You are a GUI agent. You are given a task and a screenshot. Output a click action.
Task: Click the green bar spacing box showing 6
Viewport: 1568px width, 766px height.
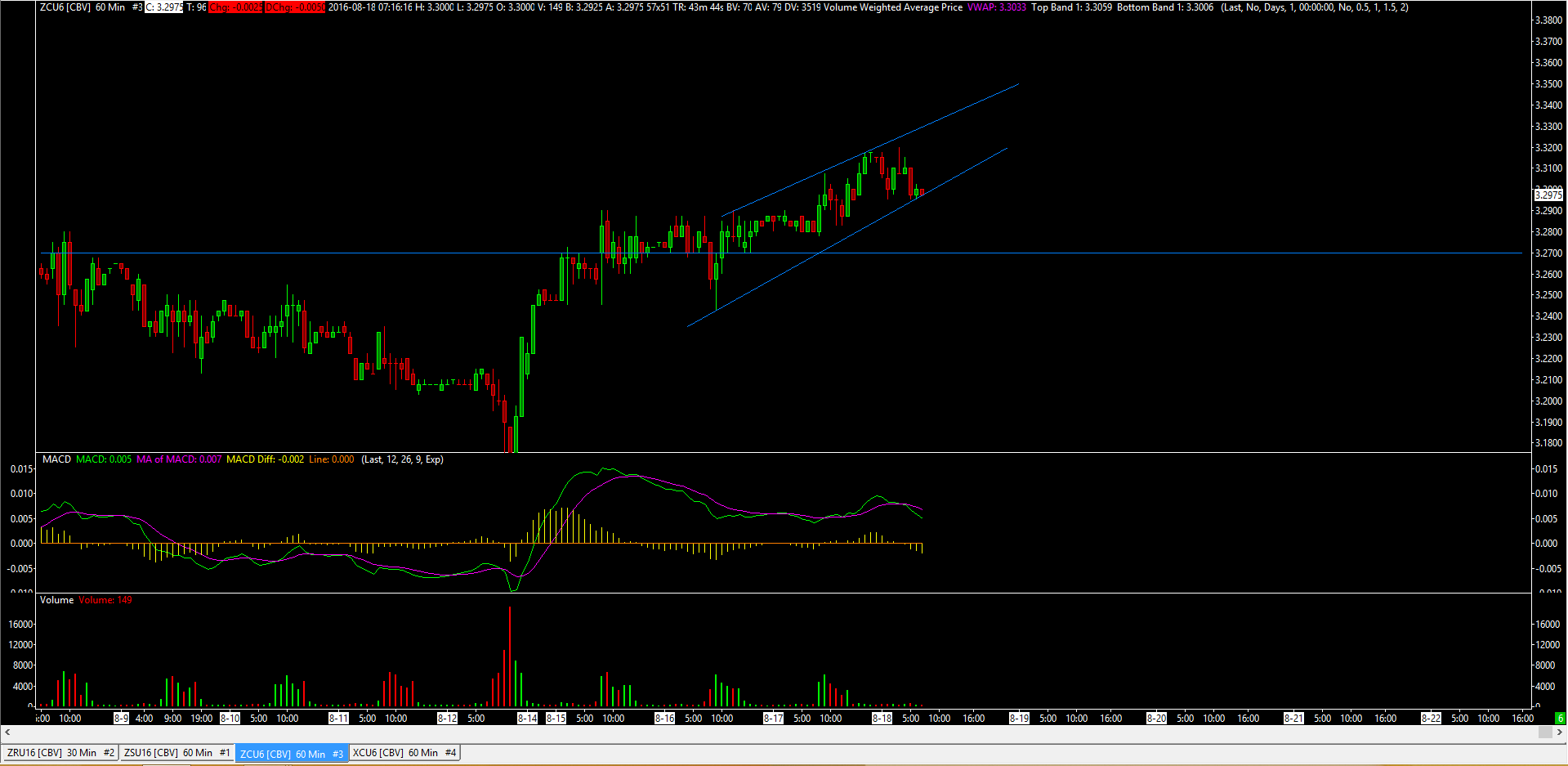pyautogui.click(x=1560, y=719)
